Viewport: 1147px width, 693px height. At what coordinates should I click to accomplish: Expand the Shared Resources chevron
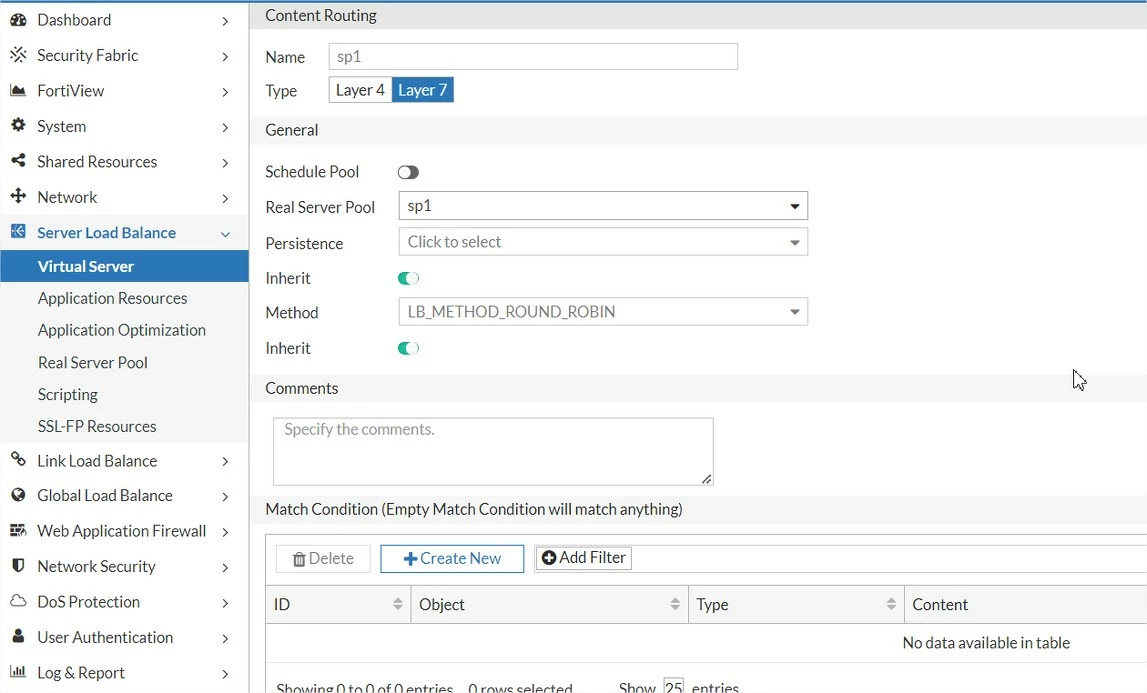(x=225, y=162)
